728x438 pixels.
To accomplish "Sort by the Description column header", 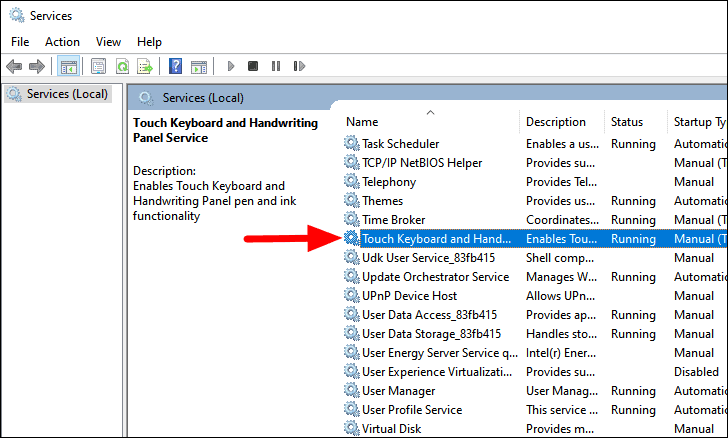I will click(x=556, y=122).
